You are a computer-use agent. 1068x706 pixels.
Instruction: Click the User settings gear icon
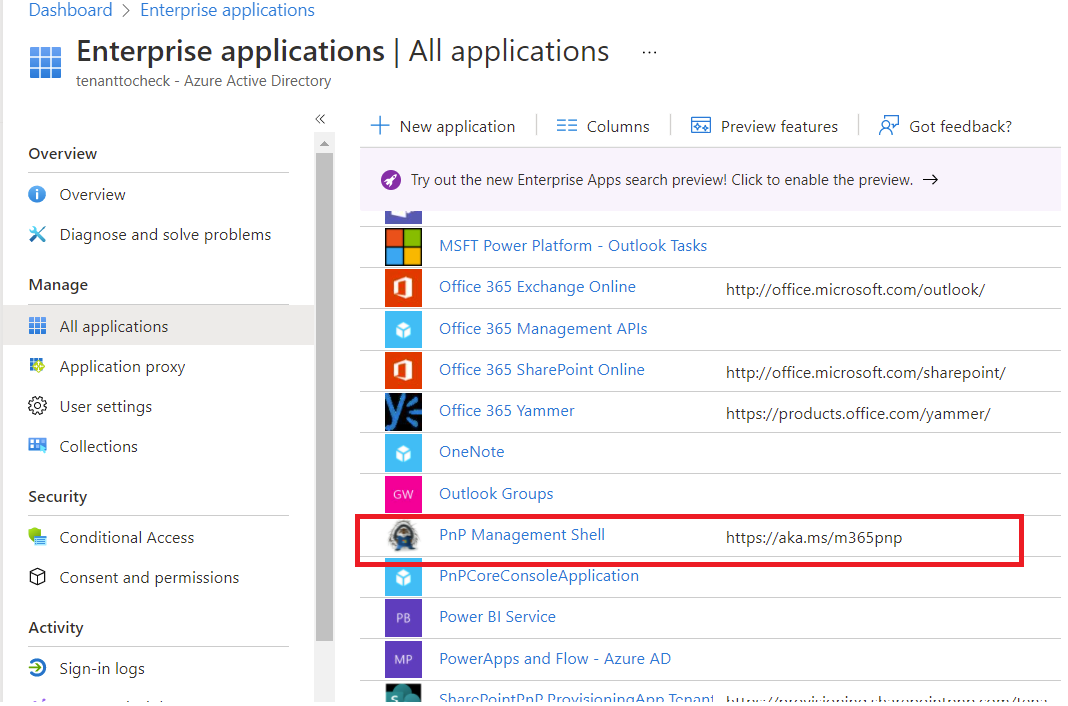pos(36,406)
